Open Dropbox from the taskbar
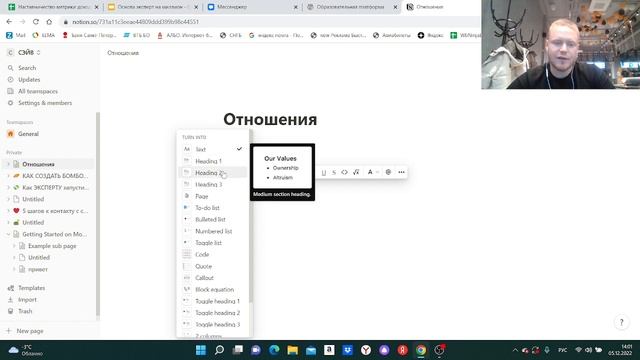Image resolution: width=640 pixels, height=360 pixels. 347,350
